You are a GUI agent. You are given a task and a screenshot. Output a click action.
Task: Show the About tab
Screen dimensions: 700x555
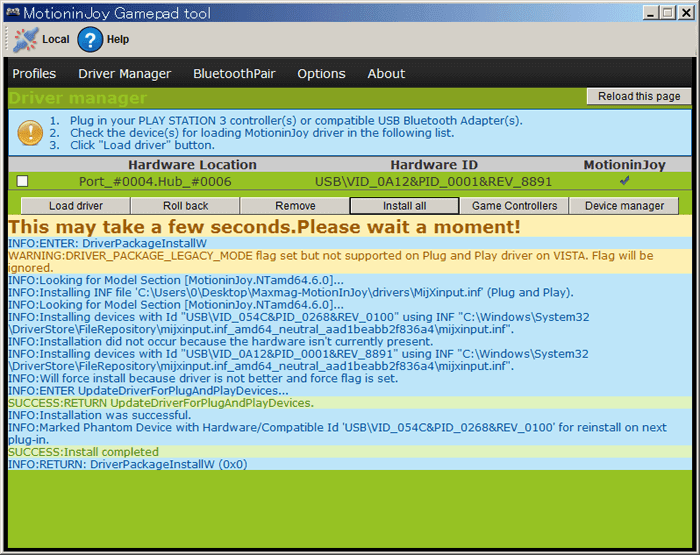click(386, 74)
